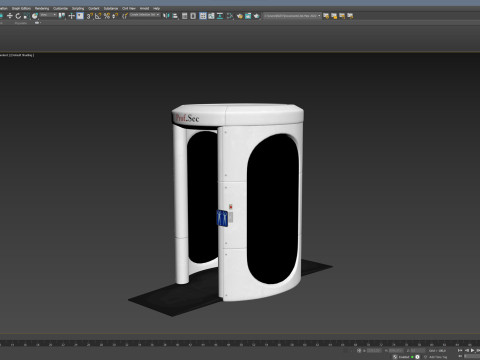Click the first project folder icon after path

point(326,16)
